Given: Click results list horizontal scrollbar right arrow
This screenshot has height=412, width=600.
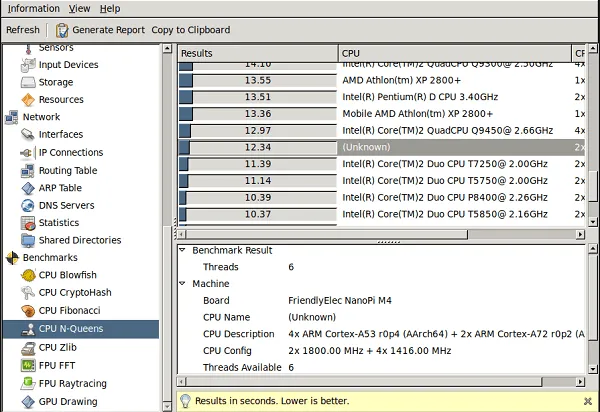Looking at the screenshot, I should [580, 234].
